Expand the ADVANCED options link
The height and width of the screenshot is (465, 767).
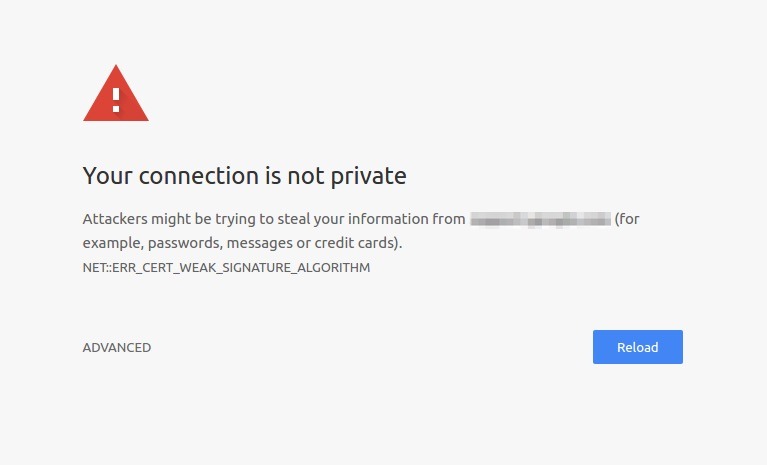[117, 347]
